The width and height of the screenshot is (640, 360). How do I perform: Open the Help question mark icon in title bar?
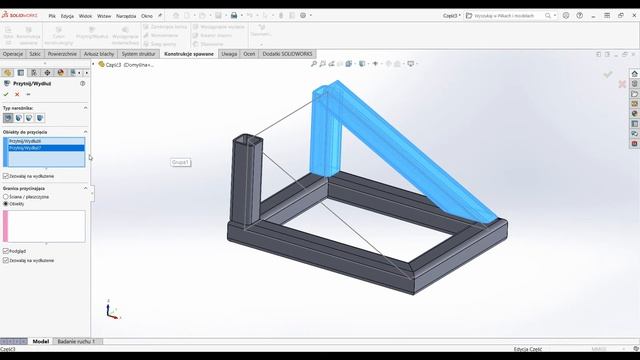click(580, 16)
